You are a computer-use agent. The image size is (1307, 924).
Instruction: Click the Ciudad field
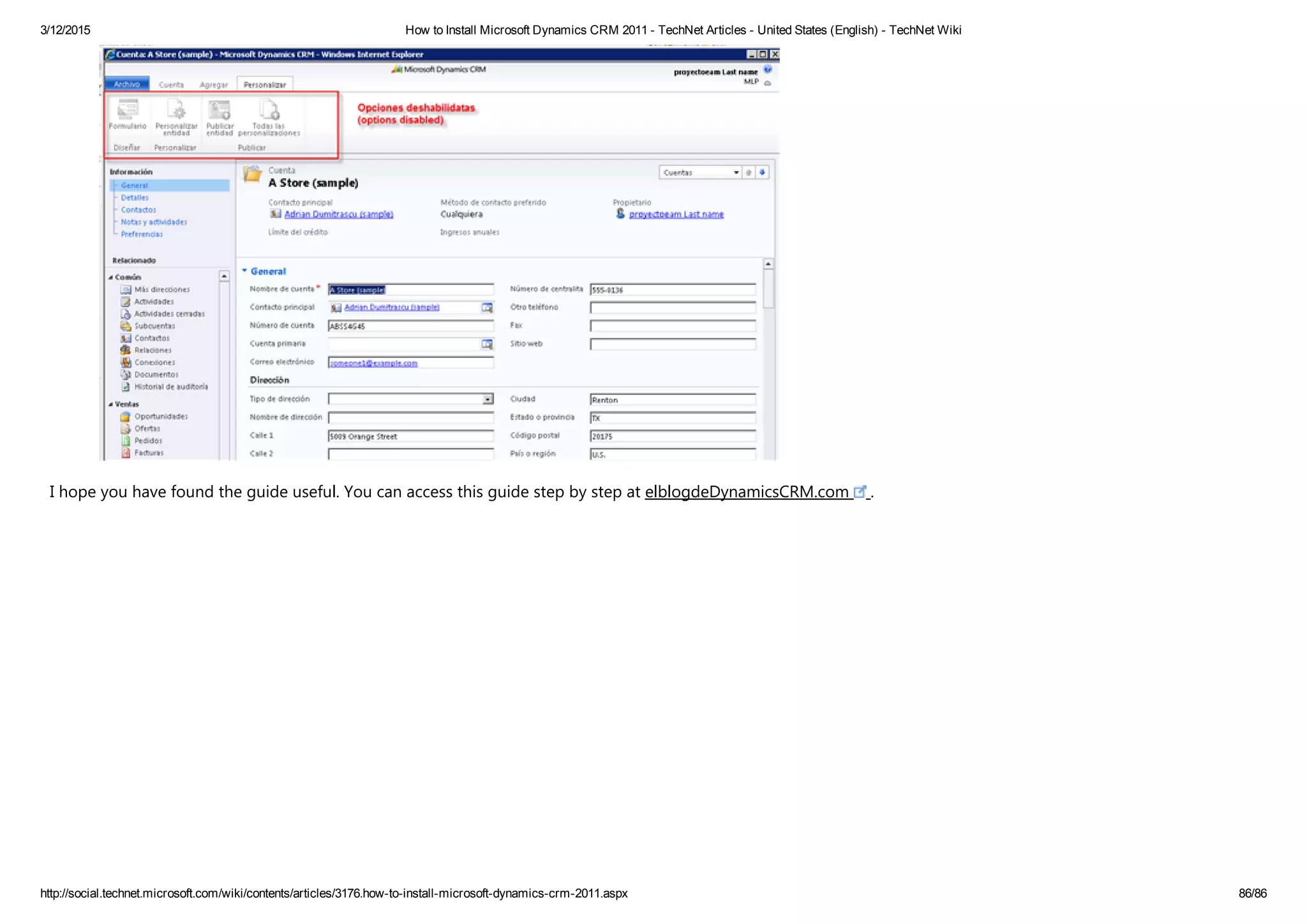tap(673, 400)
